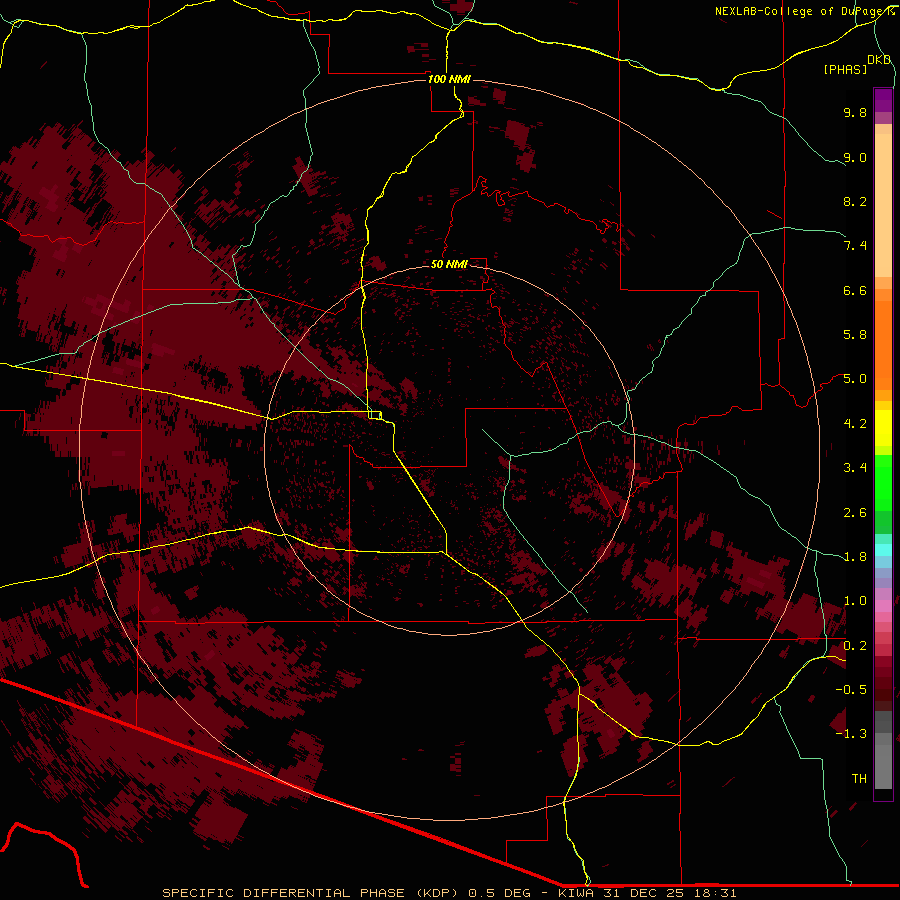
Task: Click the 100 NMI range ring label
Action: tap(449, 79)
